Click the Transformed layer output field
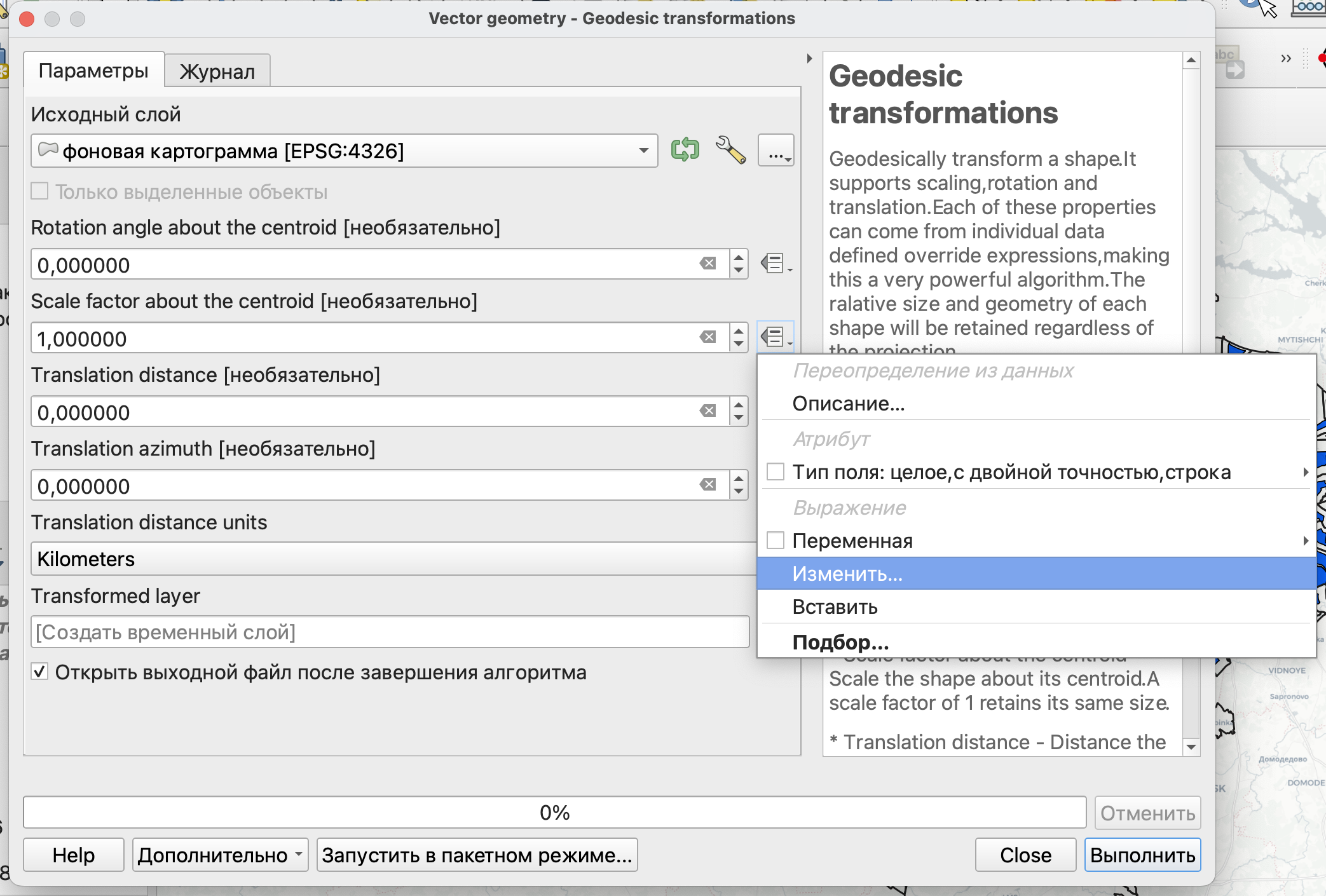 click(390, 632)
